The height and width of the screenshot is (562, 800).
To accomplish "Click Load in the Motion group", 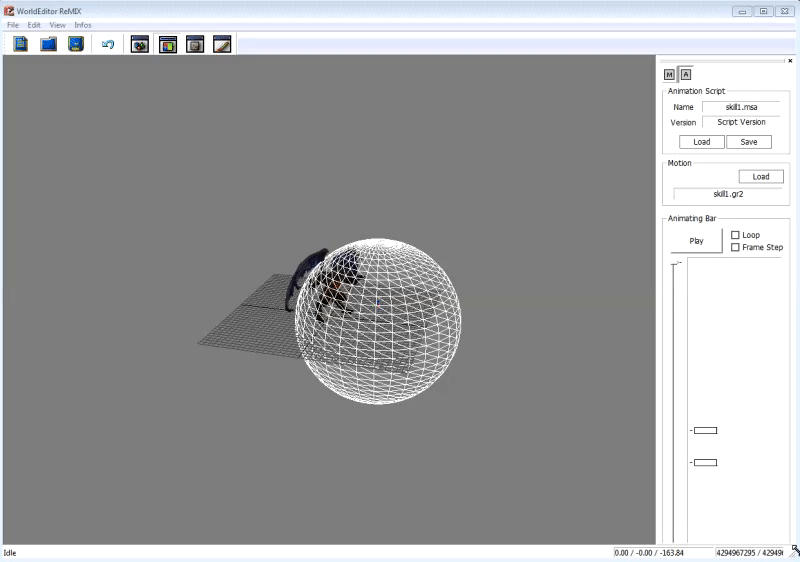I will click(761, 176).
